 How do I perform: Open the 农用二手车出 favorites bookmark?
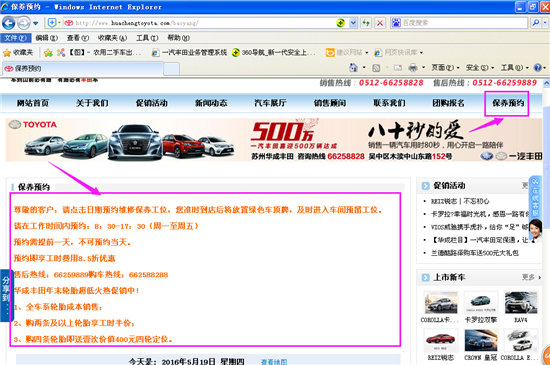click(99, 53)
